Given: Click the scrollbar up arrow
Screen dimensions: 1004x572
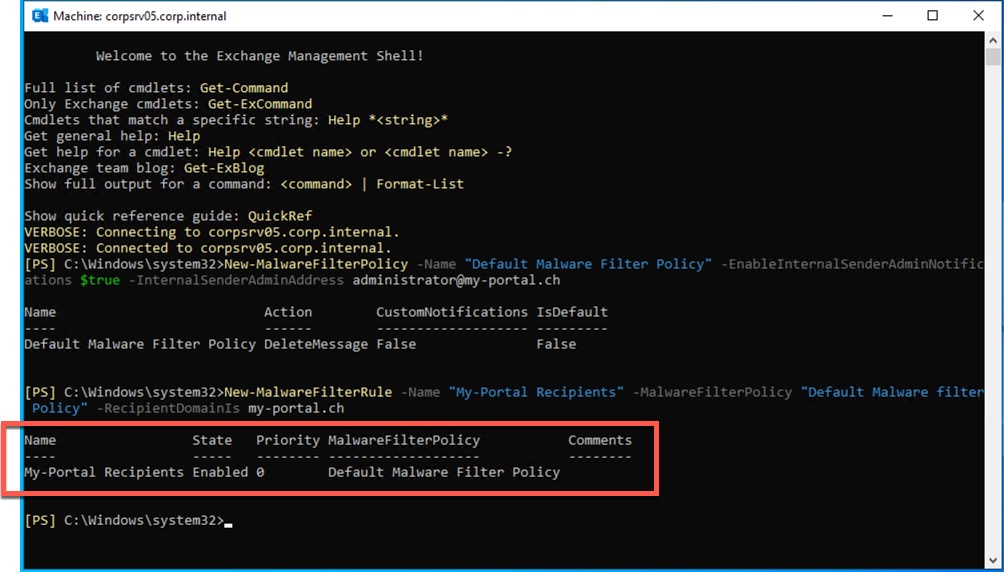Looking at the screenshot, I should tap(994, 42).
